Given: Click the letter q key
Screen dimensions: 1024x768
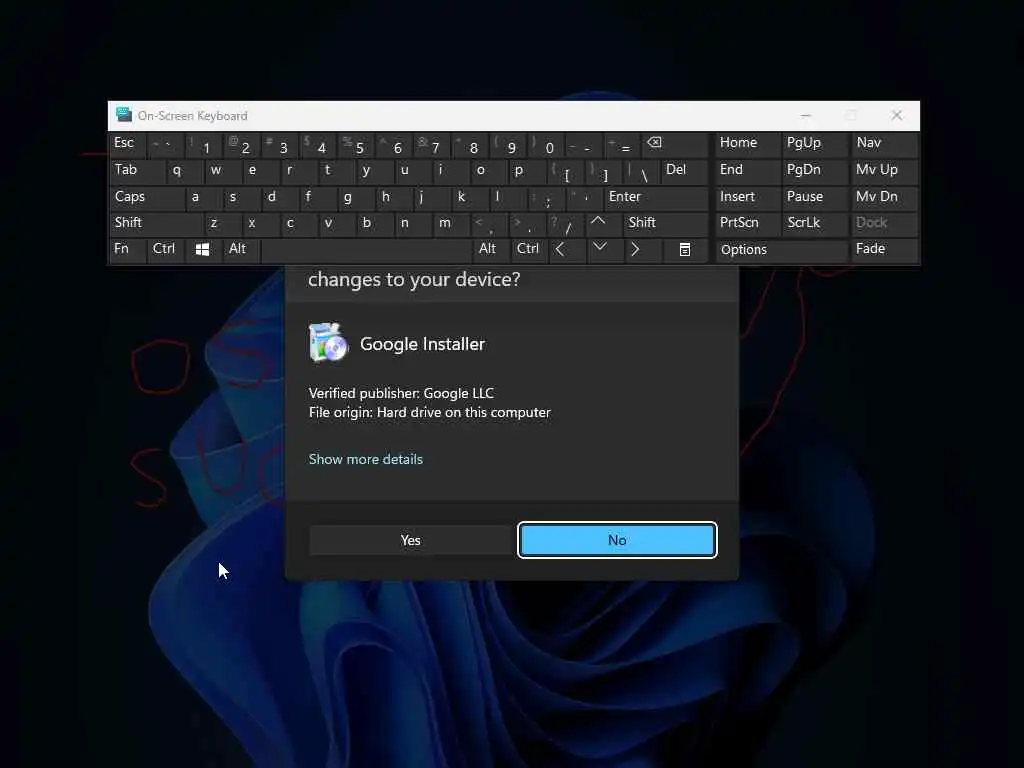Looking at the screenshot, I should 184,170.
